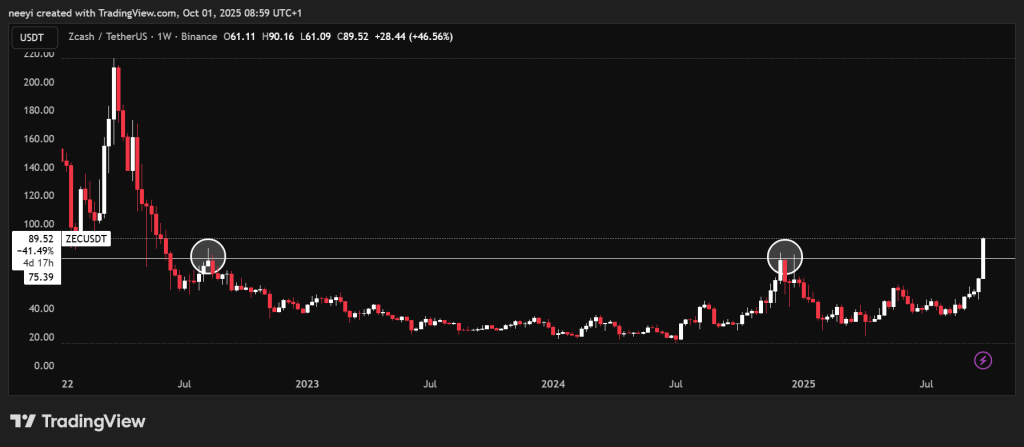This screenshot has width=1024, height=447.
Task: Select the second circle annotation near 2025
Action: (786, 257)
